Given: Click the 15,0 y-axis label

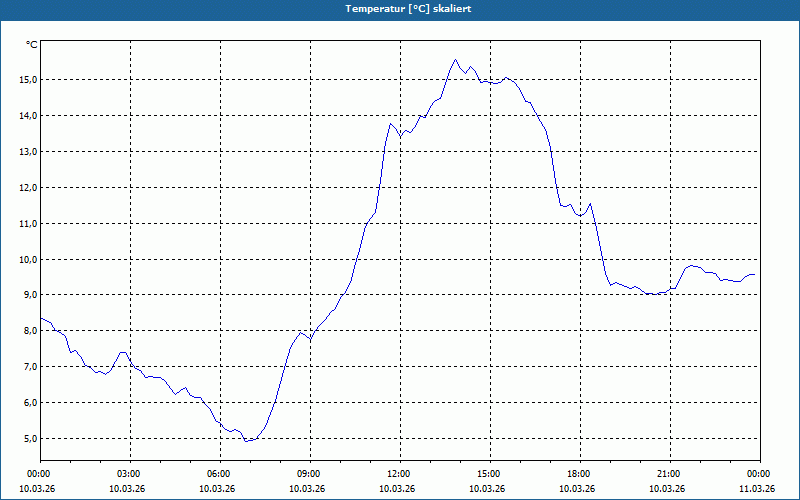Looking at the screenshot, I should click(28, 80).
